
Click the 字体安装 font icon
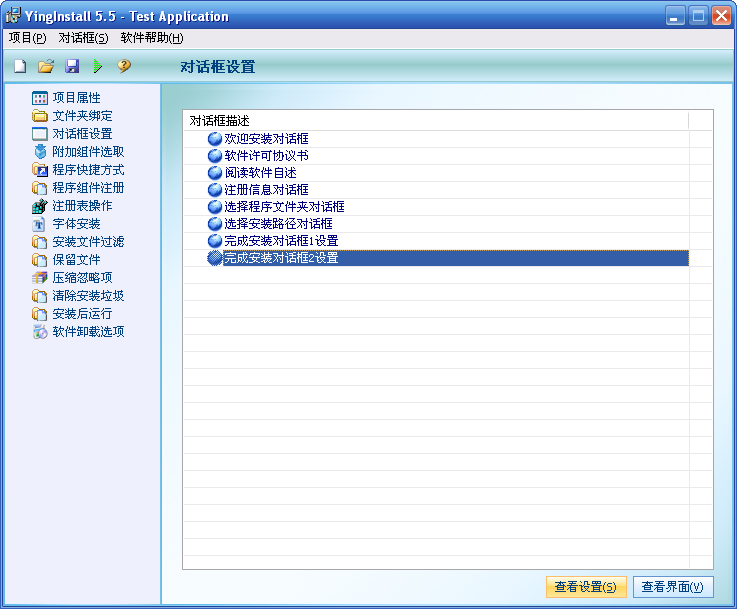[x=40, y=224]
